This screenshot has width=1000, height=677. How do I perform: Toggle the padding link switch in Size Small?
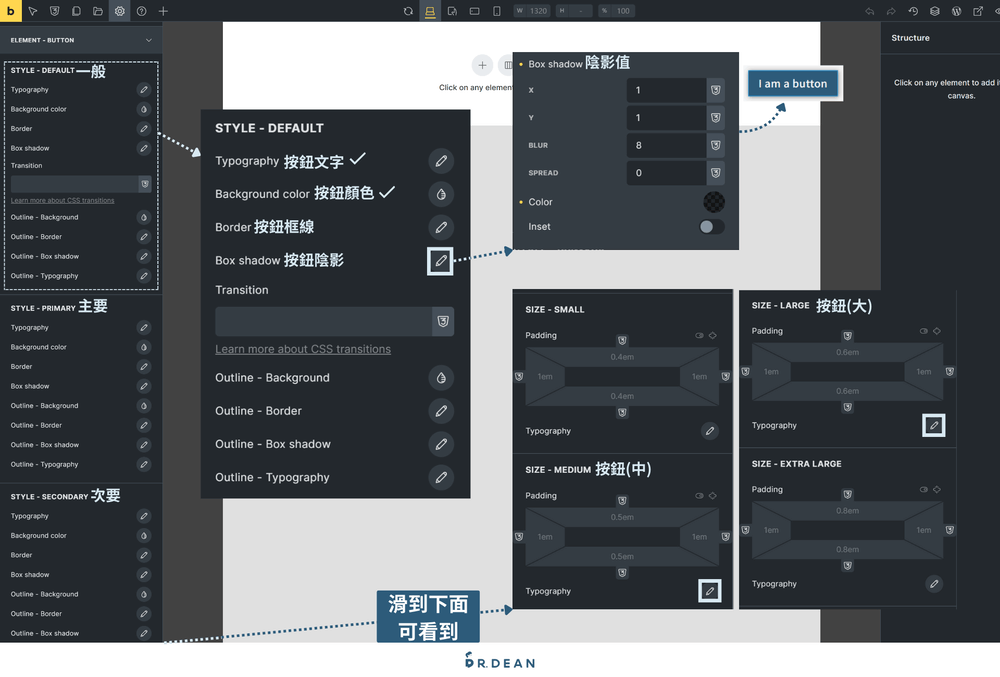tap(699, 336)
